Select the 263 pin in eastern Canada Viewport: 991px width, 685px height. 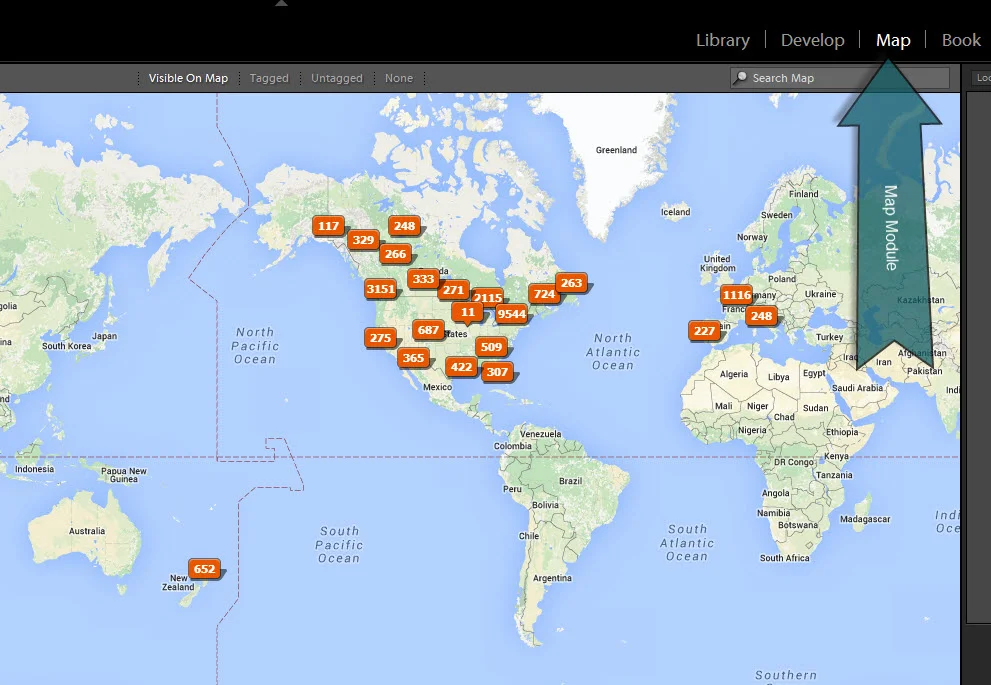click(x=571, y=283)
